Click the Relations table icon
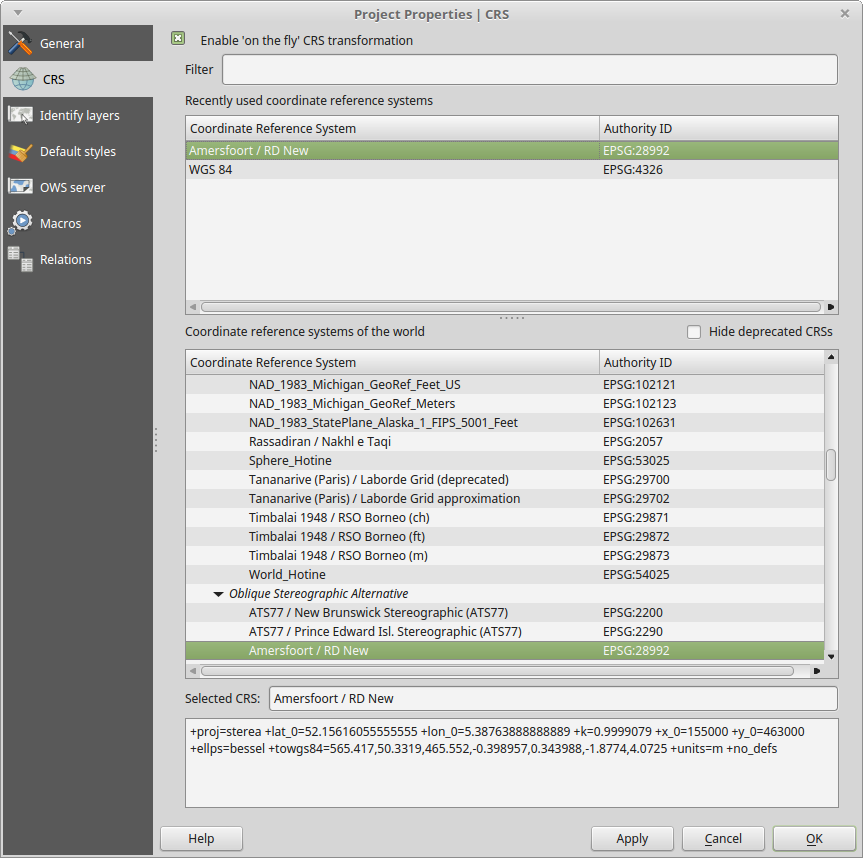Screen dimensions: 863x858 [20, 259]
